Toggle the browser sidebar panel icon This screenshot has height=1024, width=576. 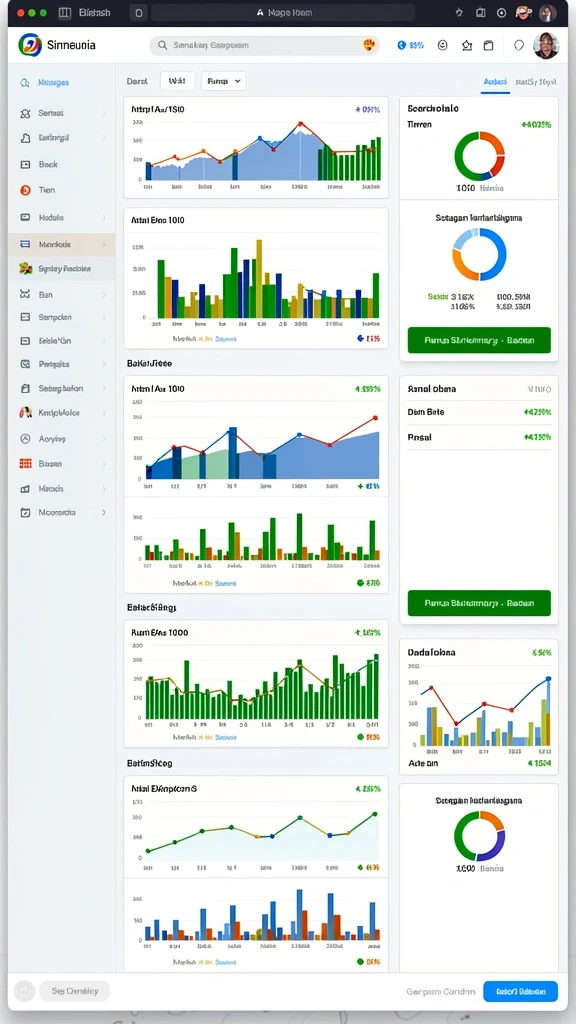click(64, 12)
